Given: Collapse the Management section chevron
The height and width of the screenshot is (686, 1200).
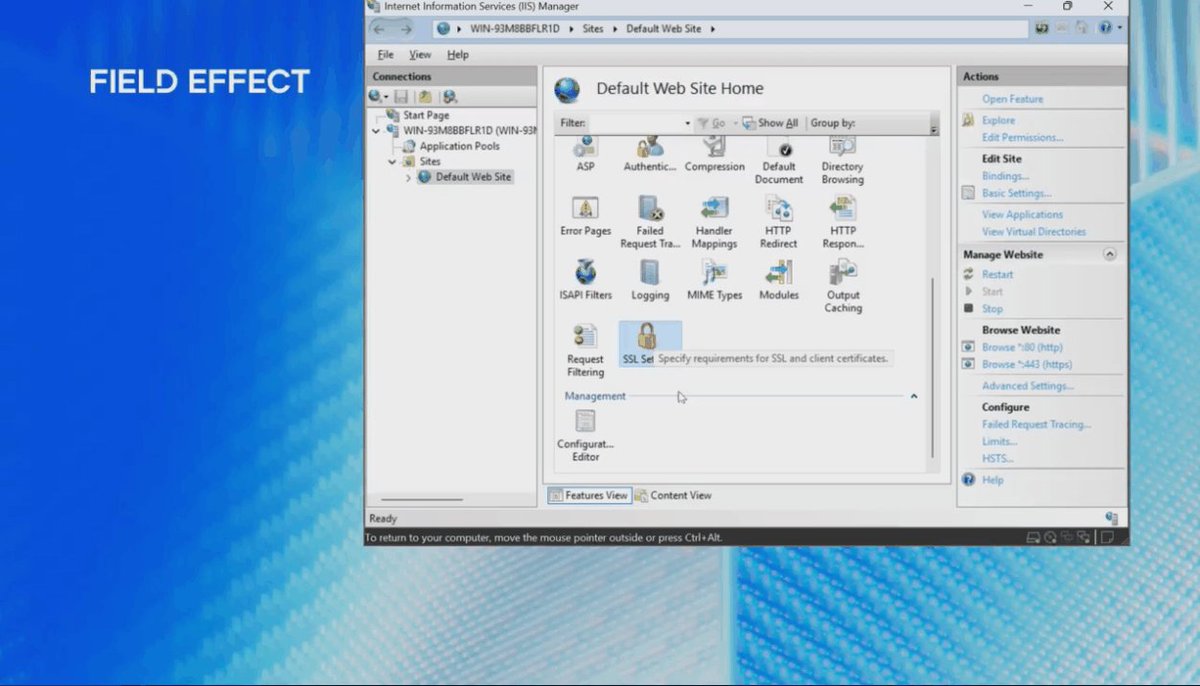Looking at the screenshot, I should coord(914,396).
